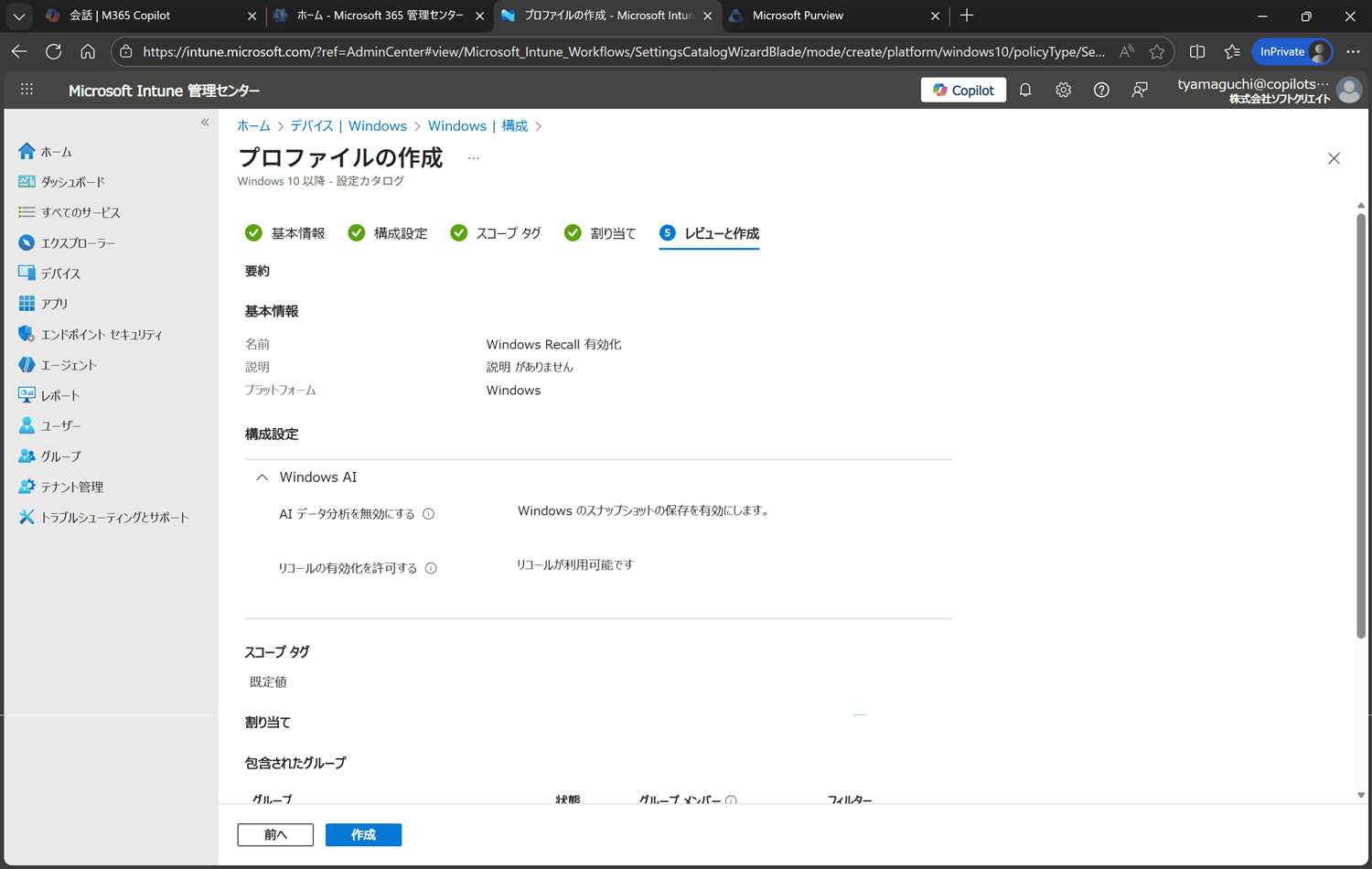
Task: Click info icon beside リコールの有効化を許可する
Action: (431, 568)
